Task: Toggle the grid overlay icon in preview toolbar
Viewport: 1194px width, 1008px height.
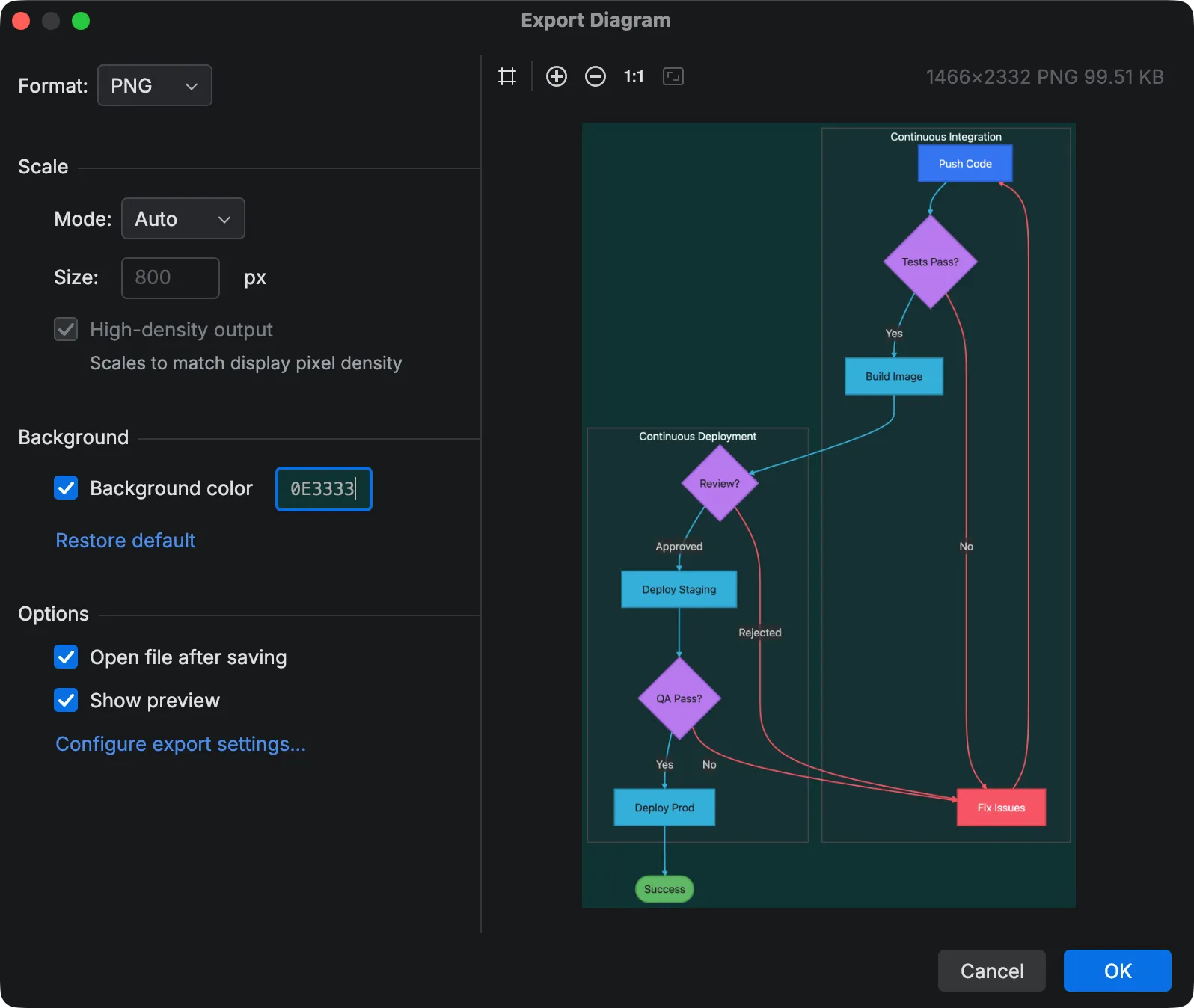Action: point(507,76)
